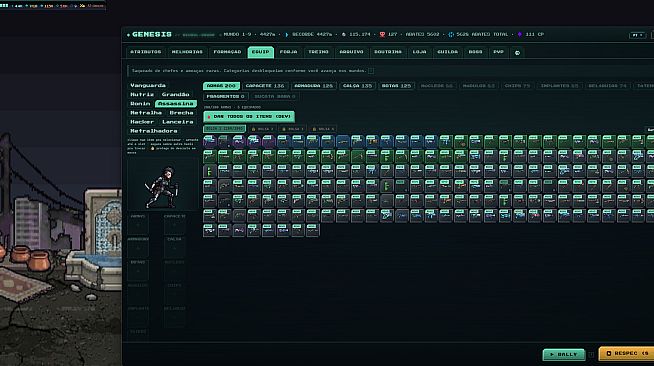Click the empty Armas equipment slot
The image size is (654, 366).
pyautogui.click(x=138, y=226)
